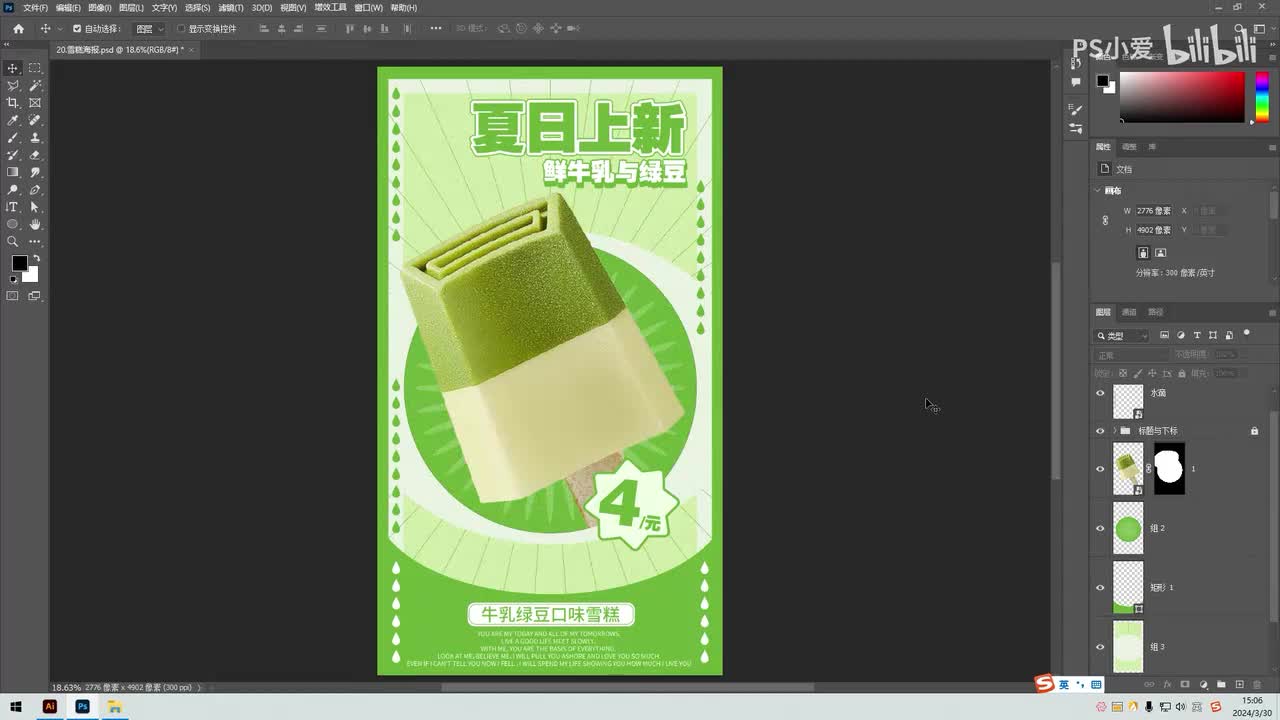Select the Polygonal Lasso tool
1280x720 pixels.
[x=13, y=86]
